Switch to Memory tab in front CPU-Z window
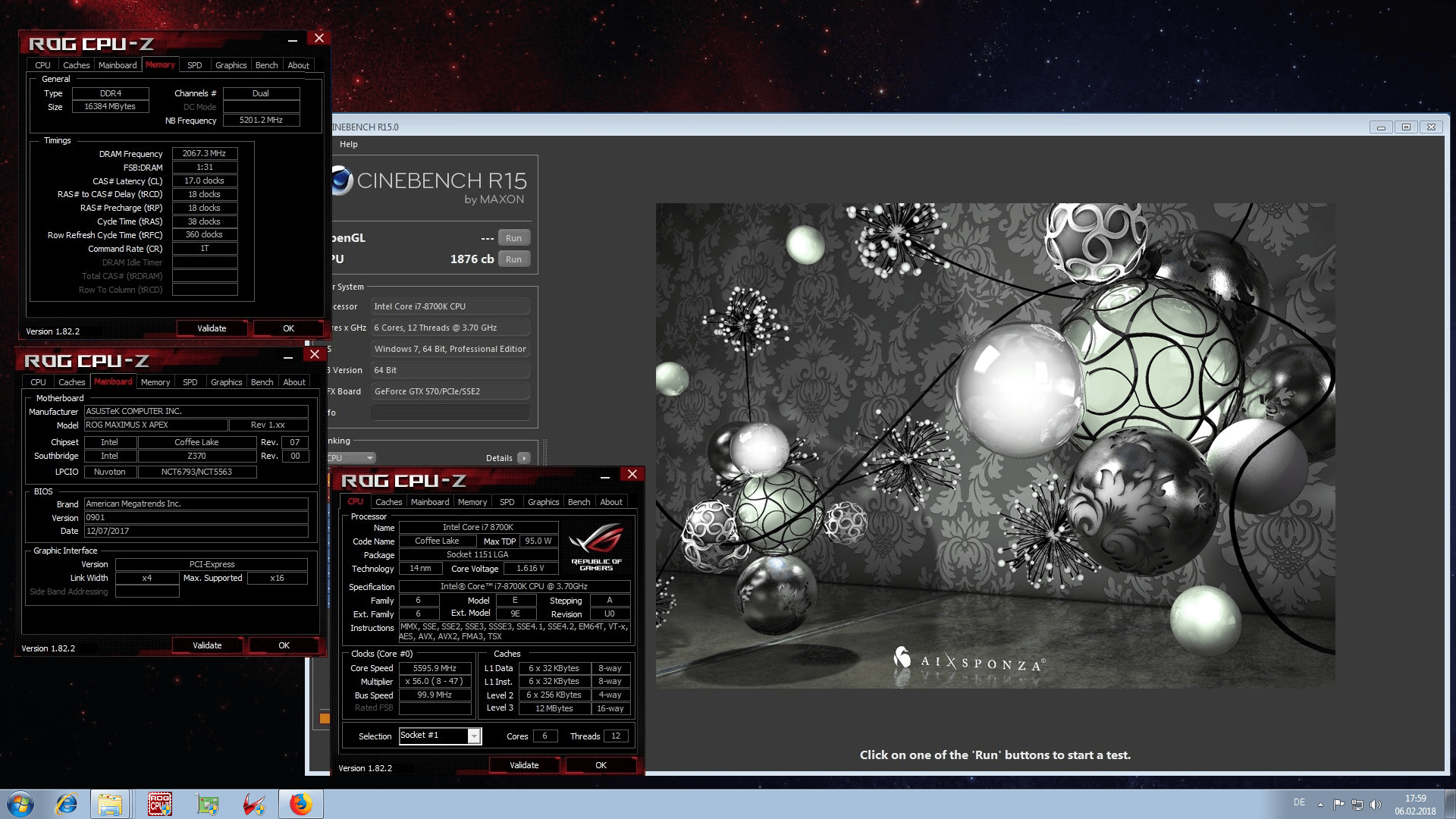 point(472,502)
